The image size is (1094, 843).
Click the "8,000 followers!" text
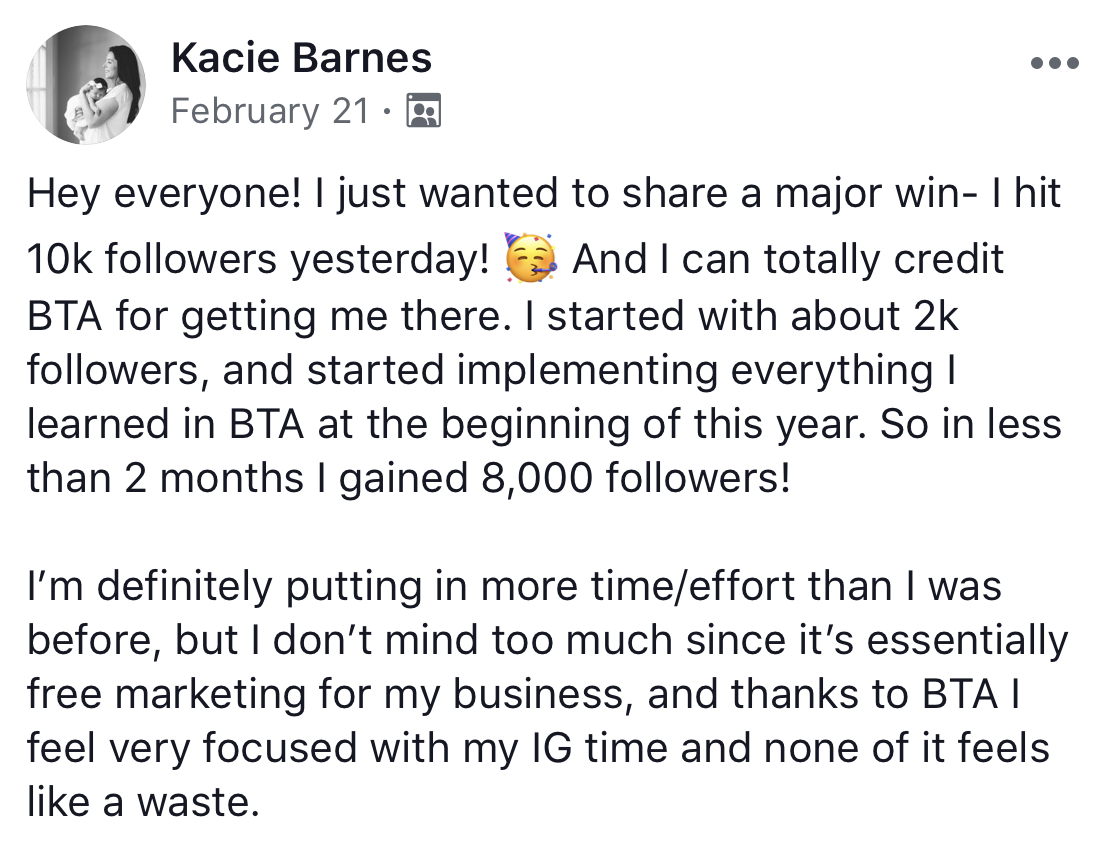coord(636,479)
